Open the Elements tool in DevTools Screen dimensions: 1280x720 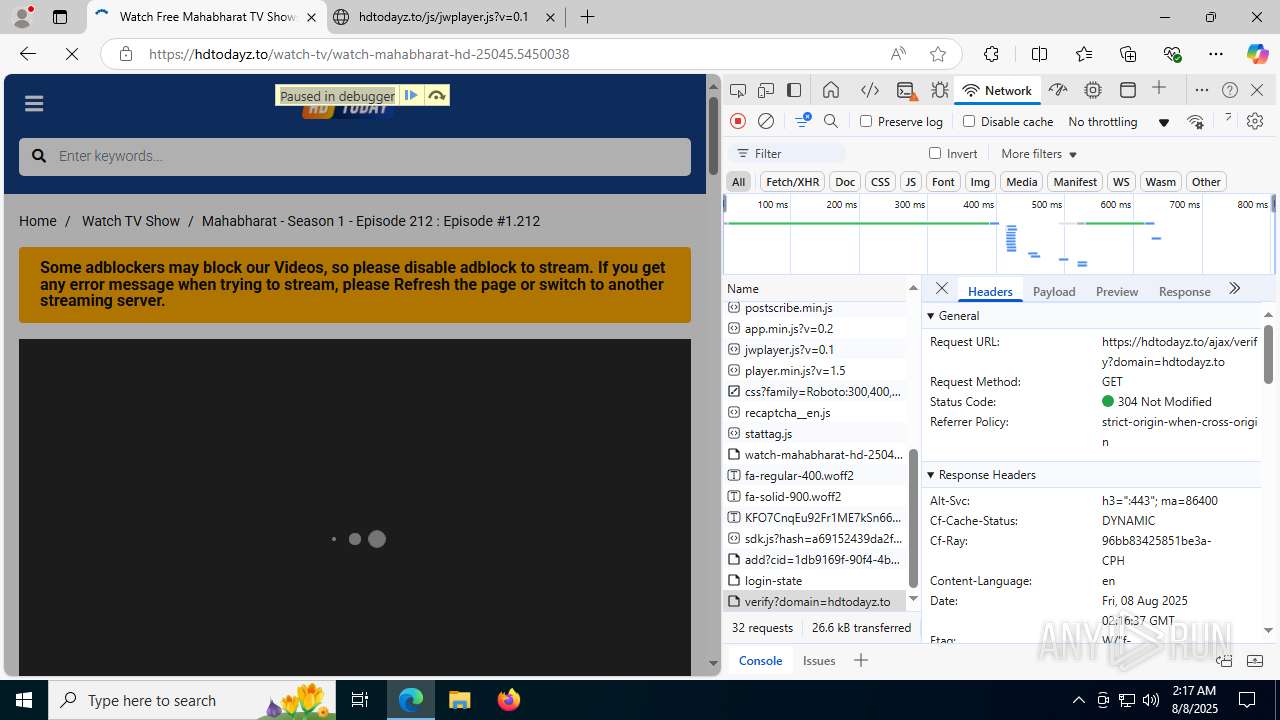(870, 90)
